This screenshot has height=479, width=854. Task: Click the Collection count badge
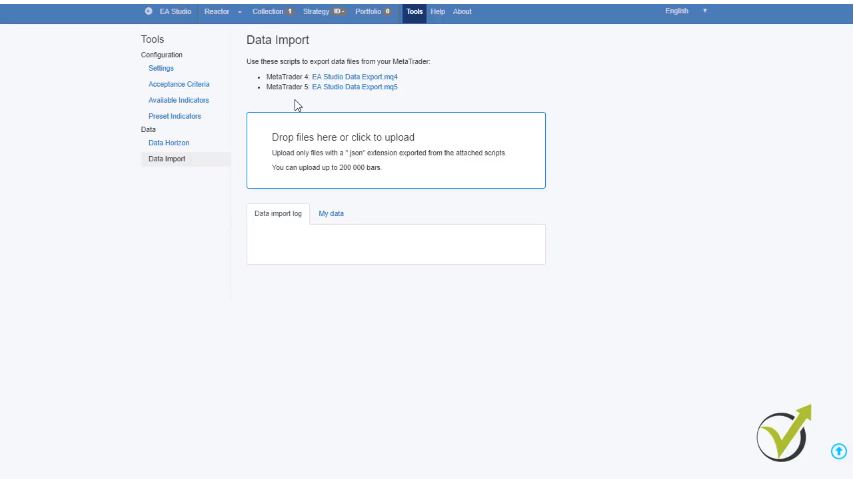[x=290, y=11]
